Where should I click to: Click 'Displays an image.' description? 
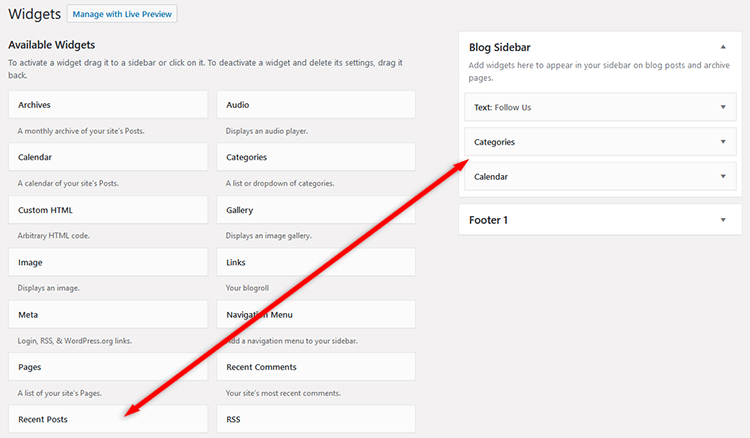point(48,288)
